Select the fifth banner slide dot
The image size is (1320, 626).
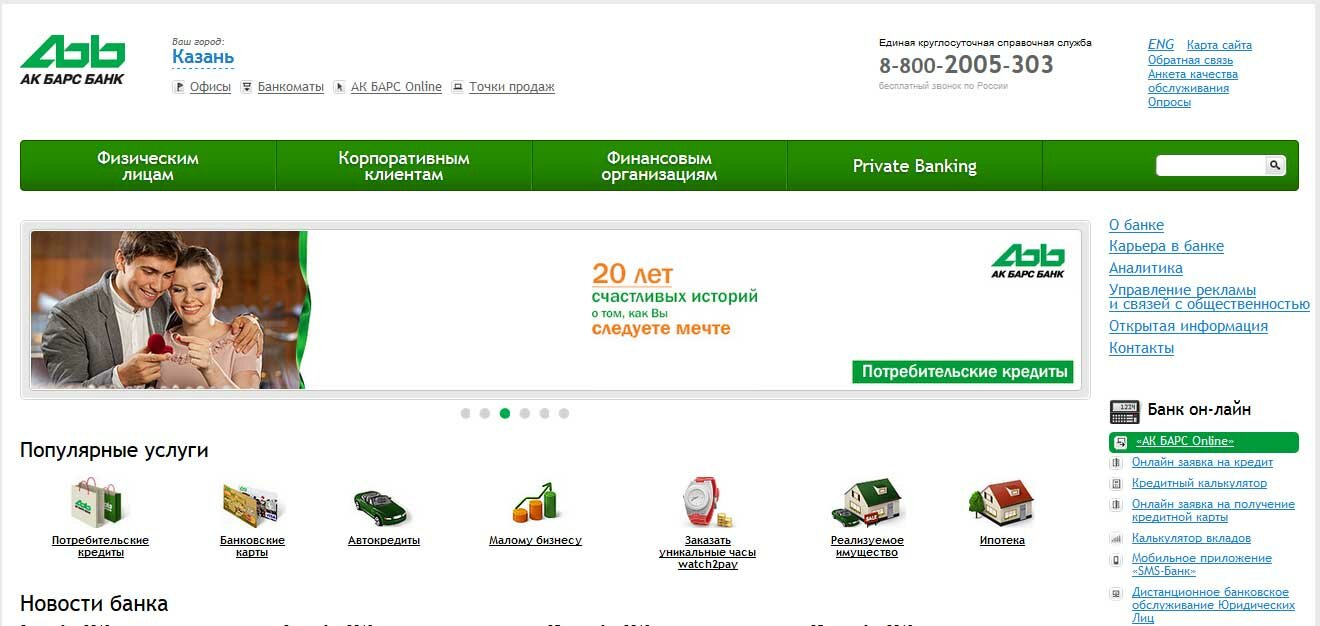click(x=544, y=413)
